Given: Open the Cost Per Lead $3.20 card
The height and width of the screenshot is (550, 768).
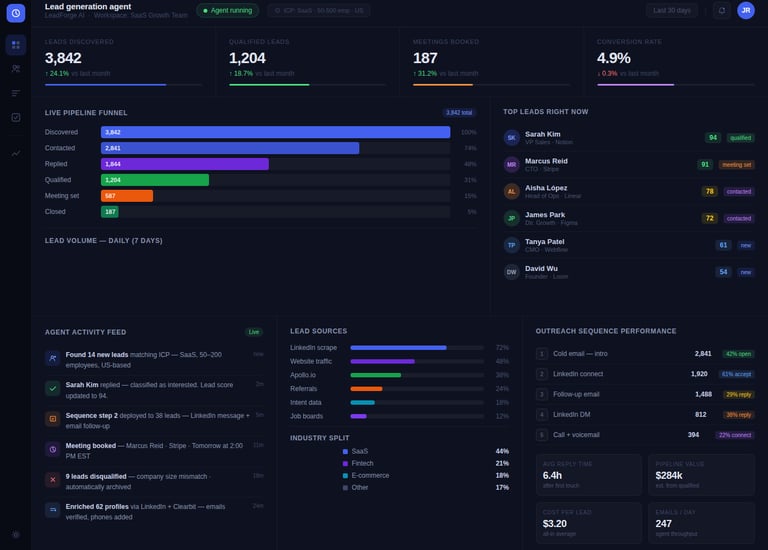Looking at the screenshot, I should (x=589, y=523).
